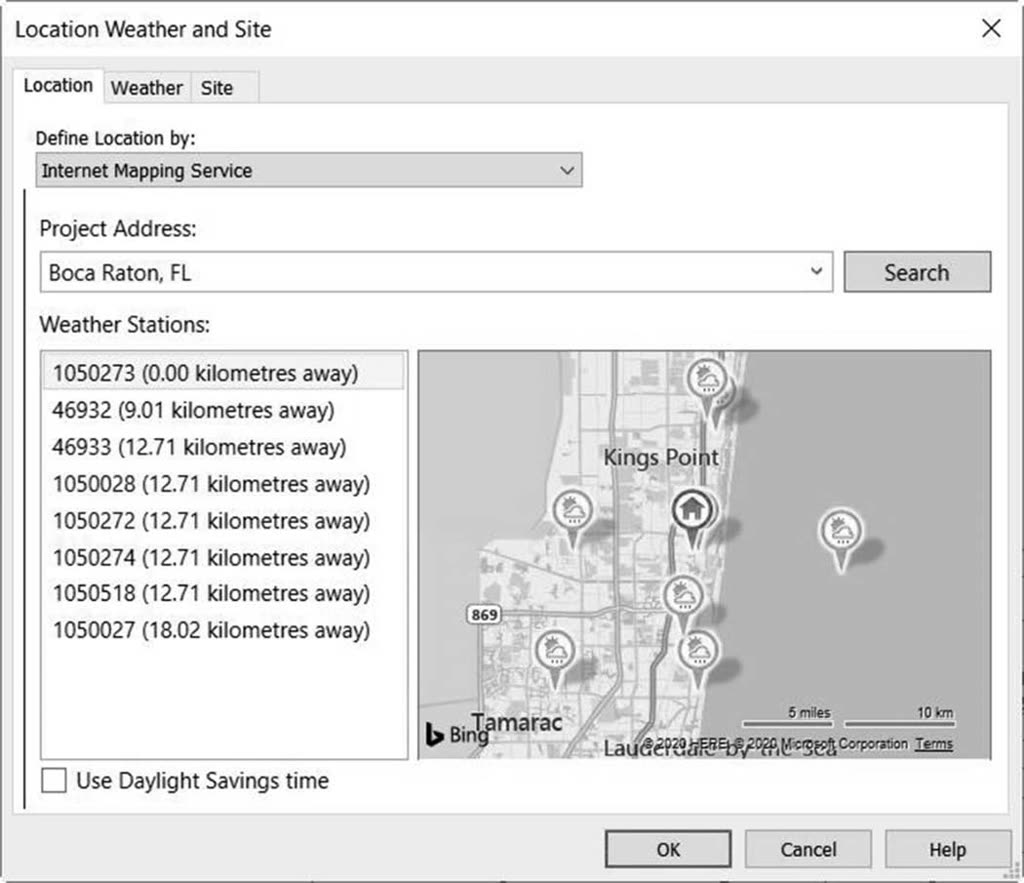Pick the weather station pin west of Kings Point

tap(572, 511)
